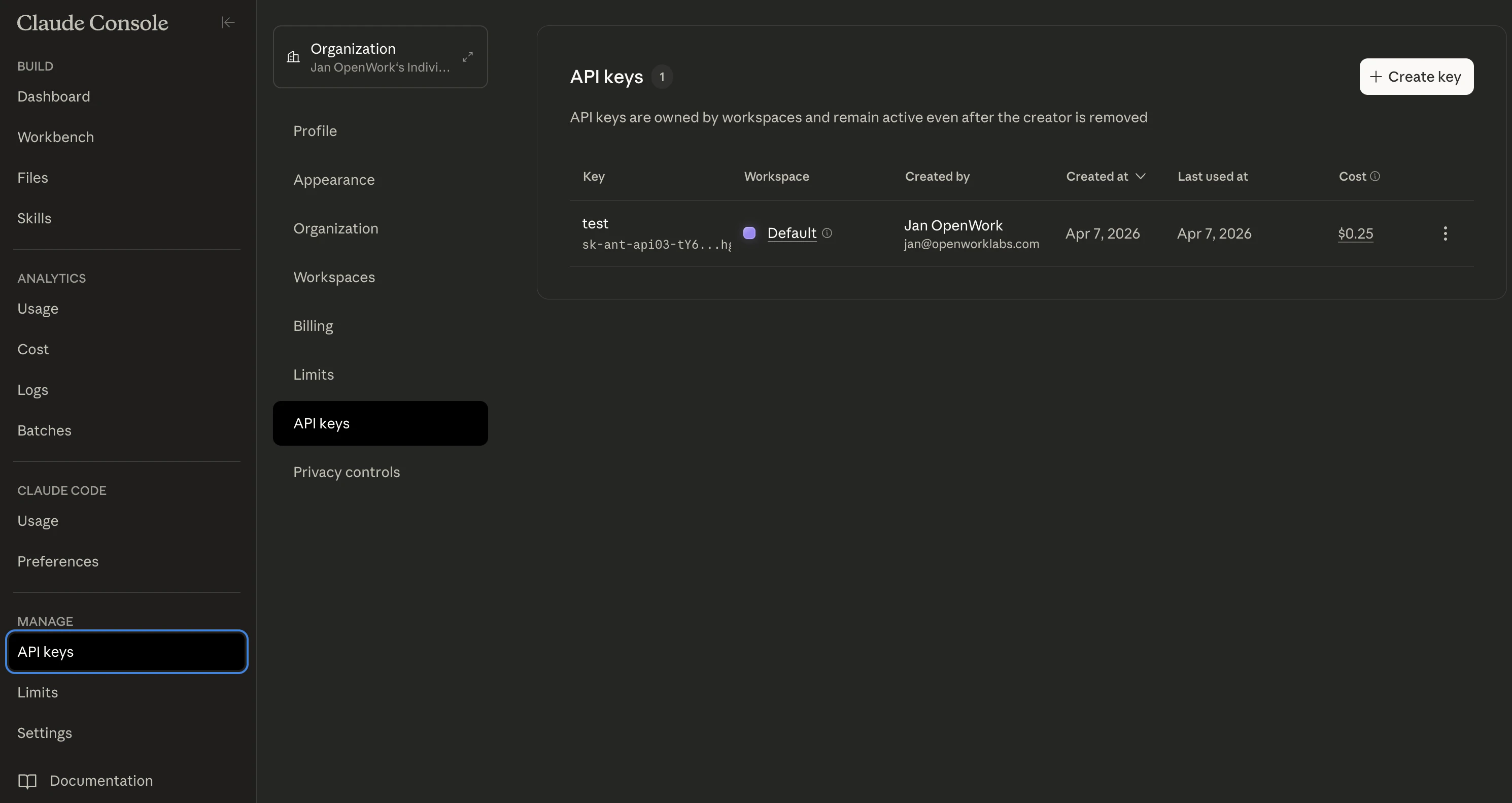Open the Default workspace link

point(792,233)
